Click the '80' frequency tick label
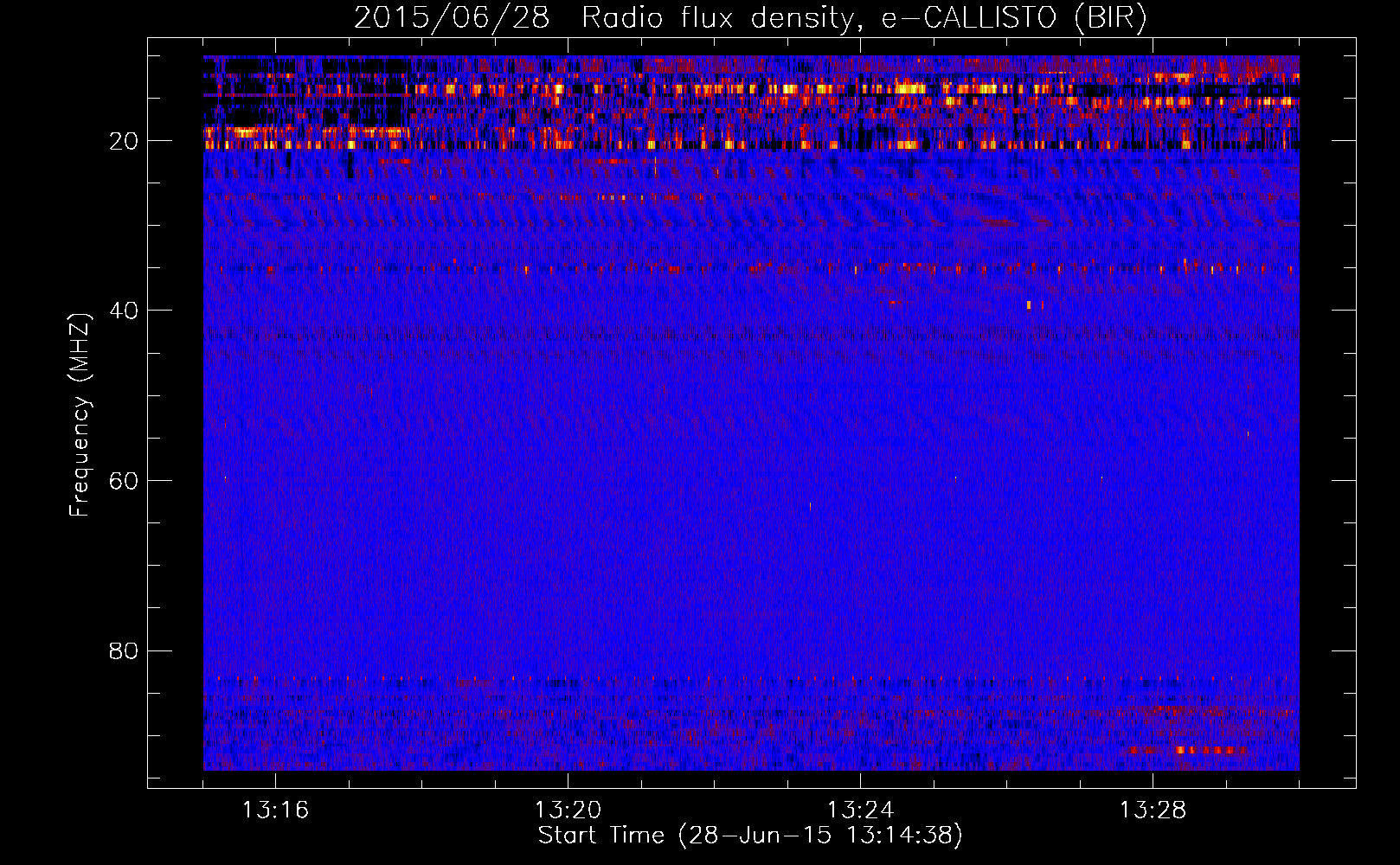Viewport: 1400px width, 865px height. tap(124, 650)
